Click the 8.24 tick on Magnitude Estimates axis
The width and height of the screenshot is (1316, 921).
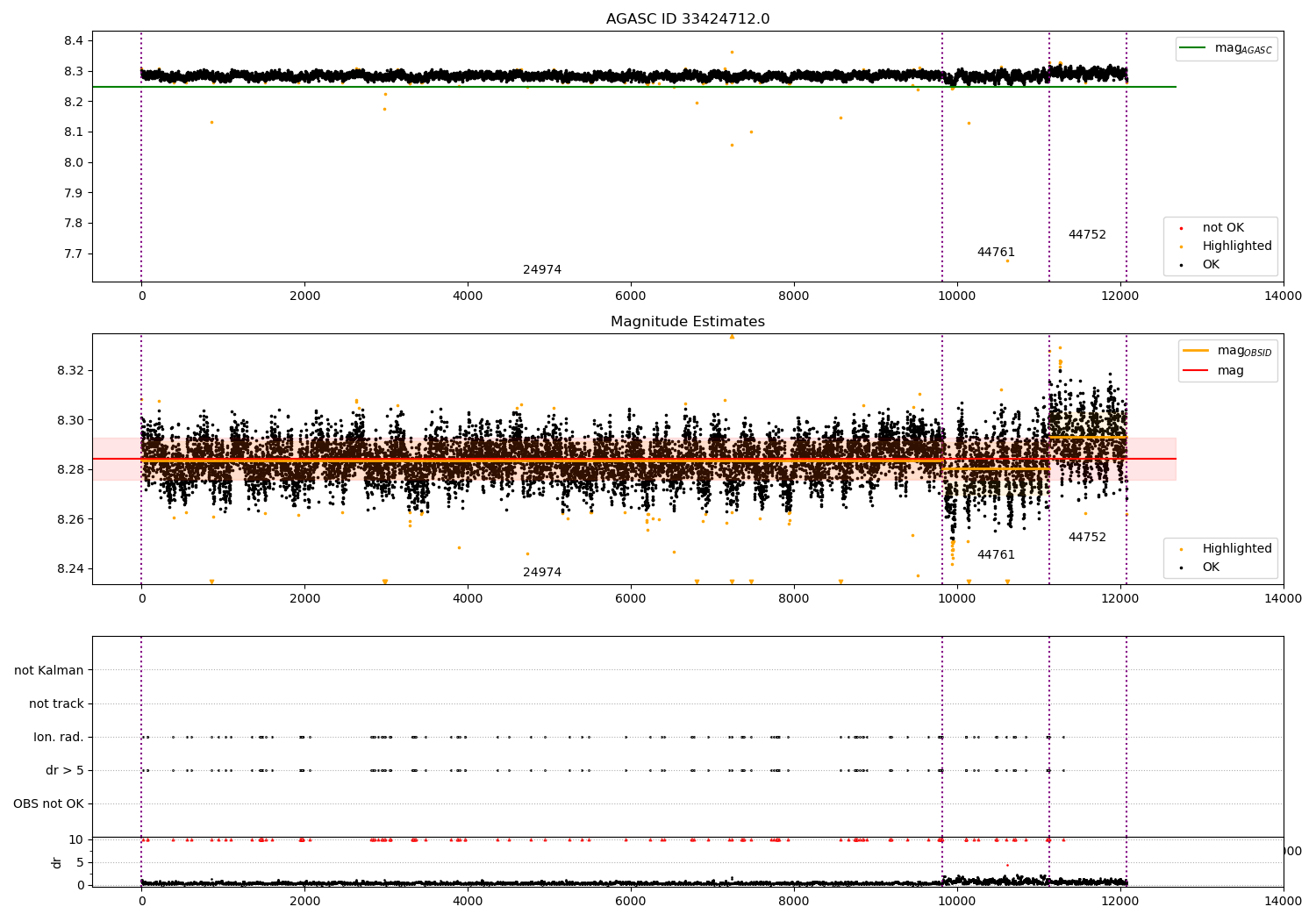tap(70, 569)
